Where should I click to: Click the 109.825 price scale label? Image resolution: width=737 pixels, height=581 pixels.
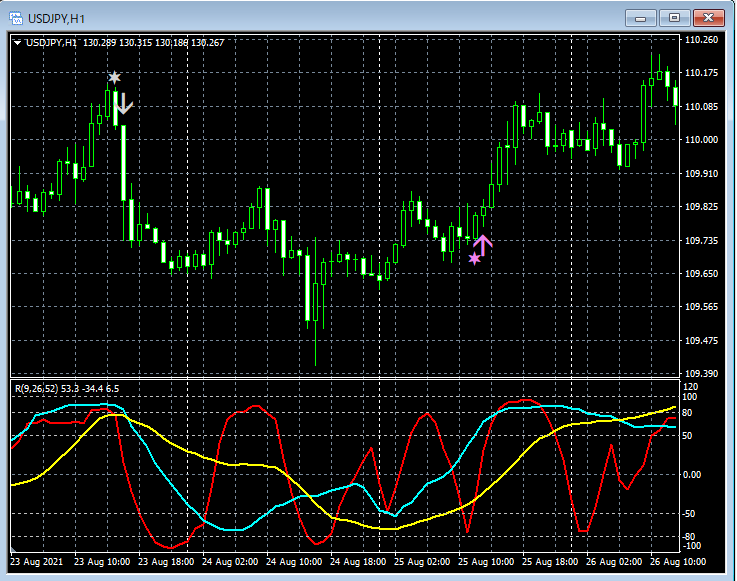[701, 207]
